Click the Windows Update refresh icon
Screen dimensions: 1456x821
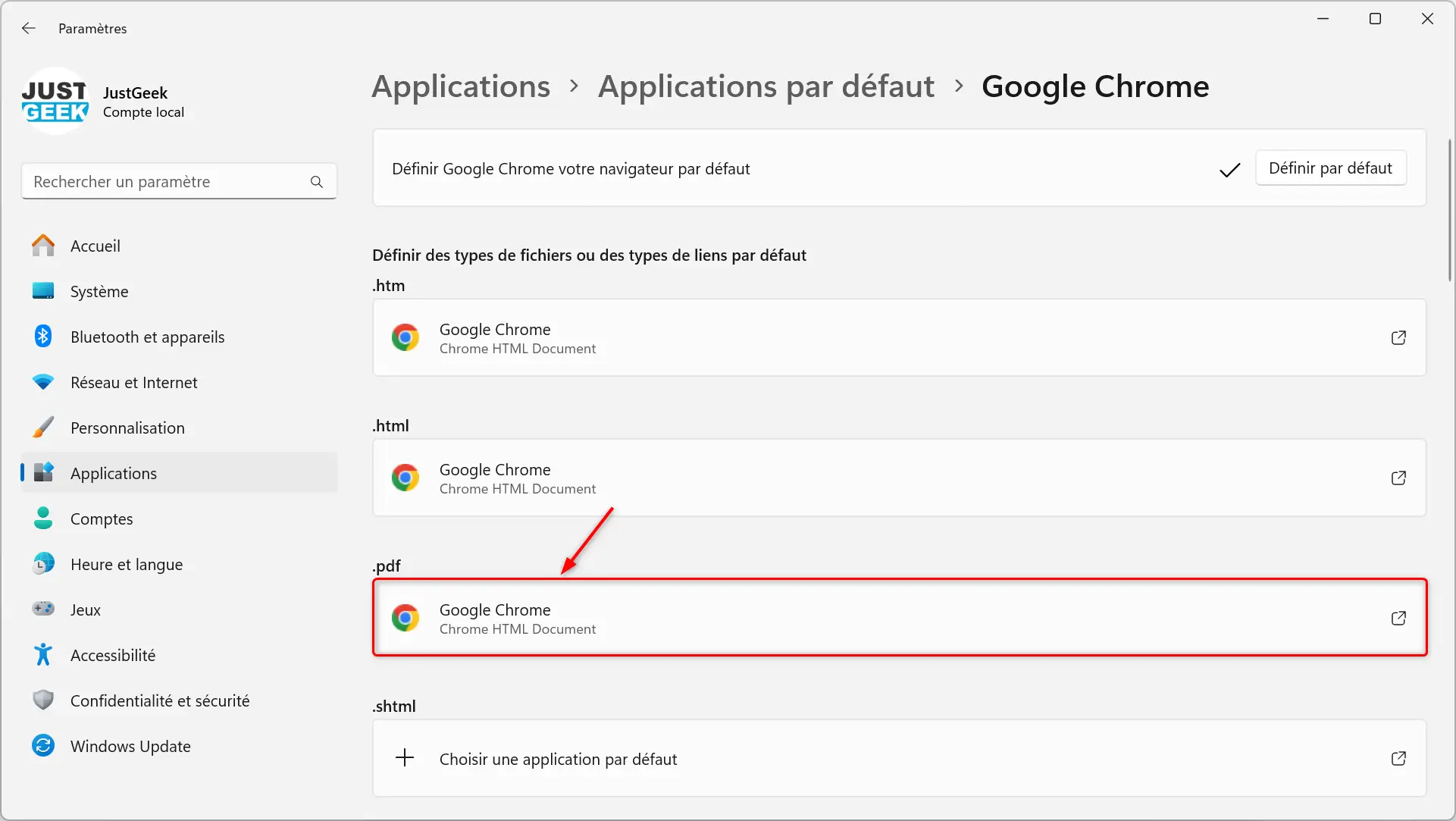tap(43, 746)
